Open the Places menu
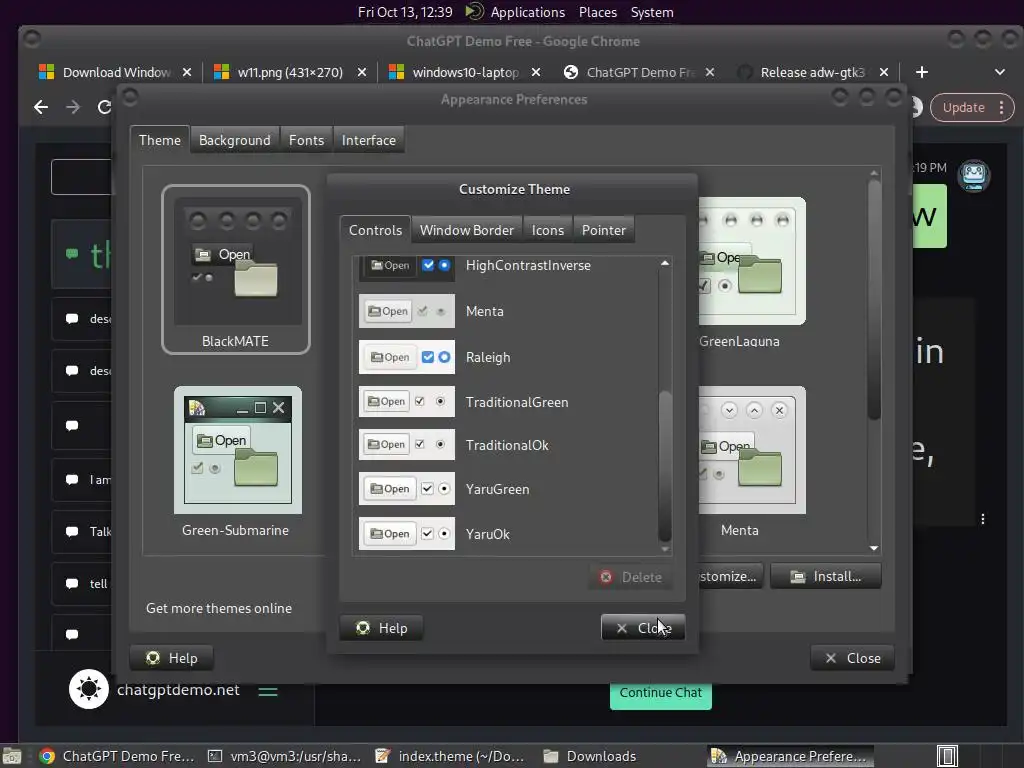Screen dimensions: 1024x768 pyautogui.click(x=598, y=12)
